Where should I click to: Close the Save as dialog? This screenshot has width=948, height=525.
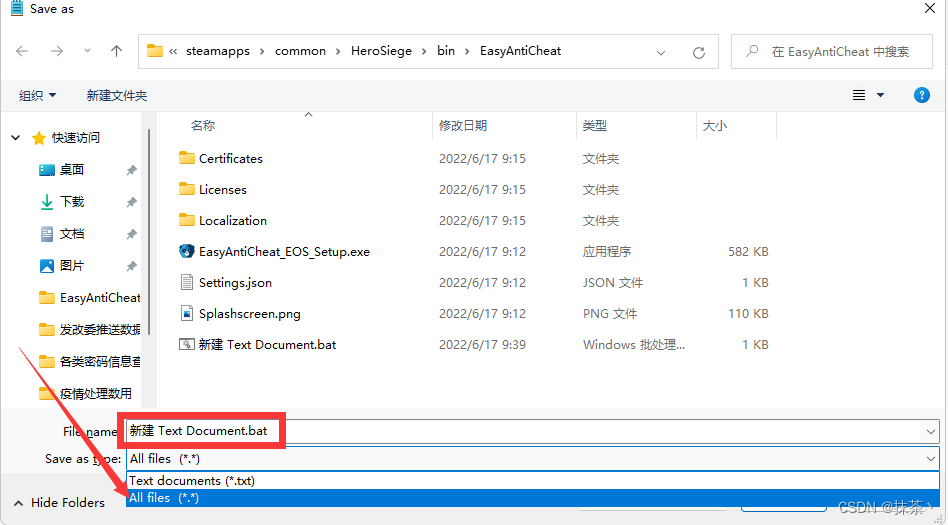930,8
